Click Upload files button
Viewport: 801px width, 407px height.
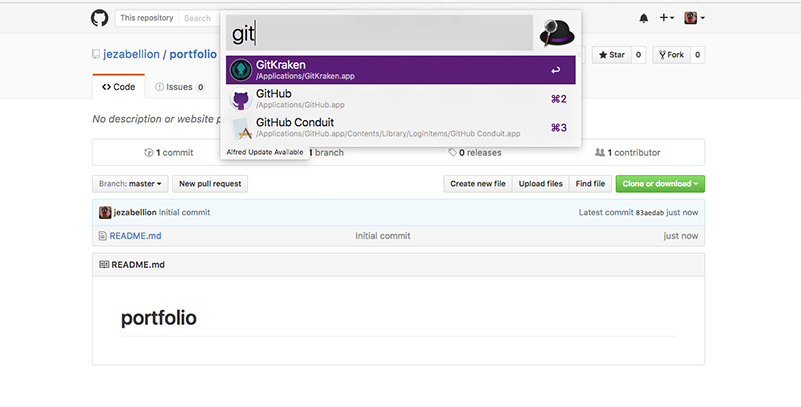pyautogui.click(x=540, y=184)
